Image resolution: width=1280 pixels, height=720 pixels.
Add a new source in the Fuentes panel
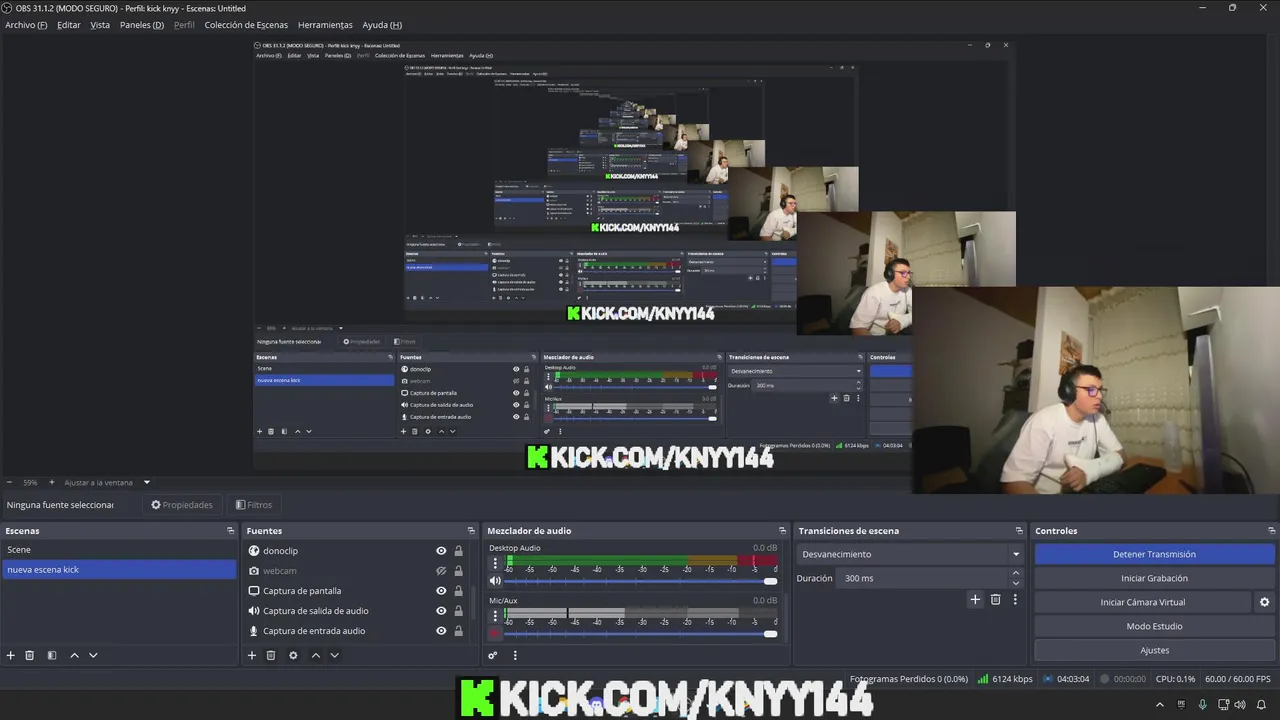[252, 655]
